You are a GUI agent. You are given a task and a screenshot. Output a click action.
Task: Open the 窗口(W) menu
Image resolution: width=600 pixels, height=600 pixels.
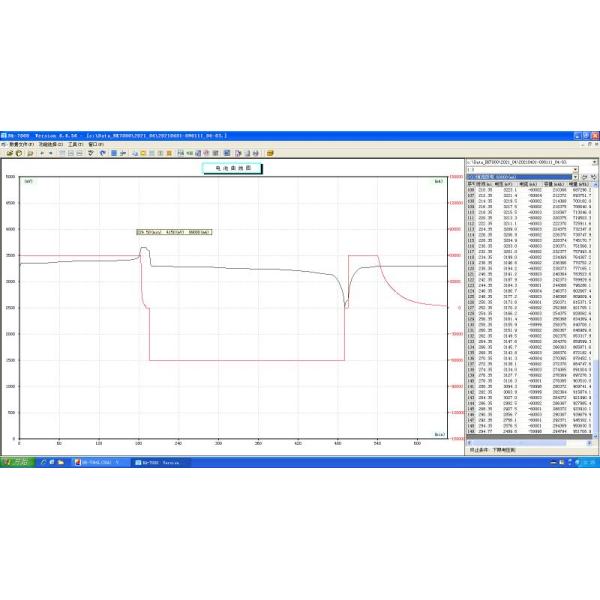[x=94, y=143]
